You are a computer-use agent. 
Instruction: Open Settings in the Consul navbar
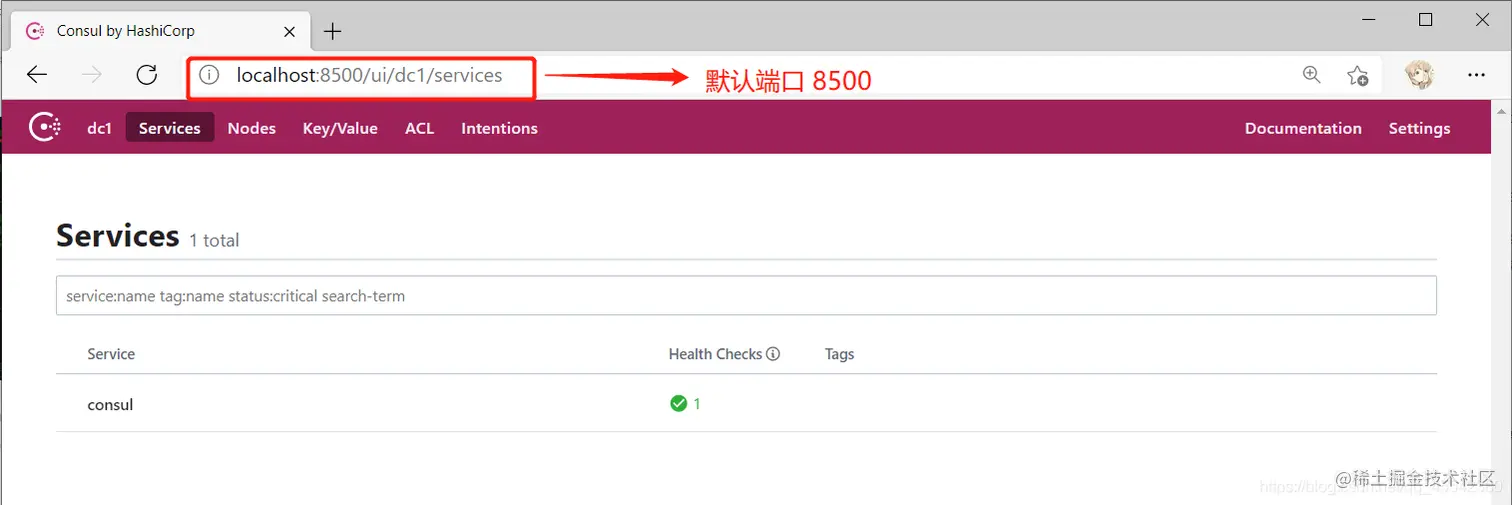(x=1419, y=128)
